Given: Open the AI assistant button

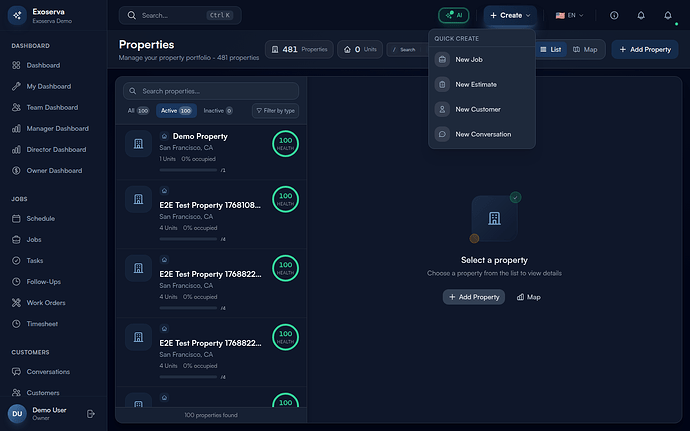Looking at the screenshot, I should [x=453, y=15].
